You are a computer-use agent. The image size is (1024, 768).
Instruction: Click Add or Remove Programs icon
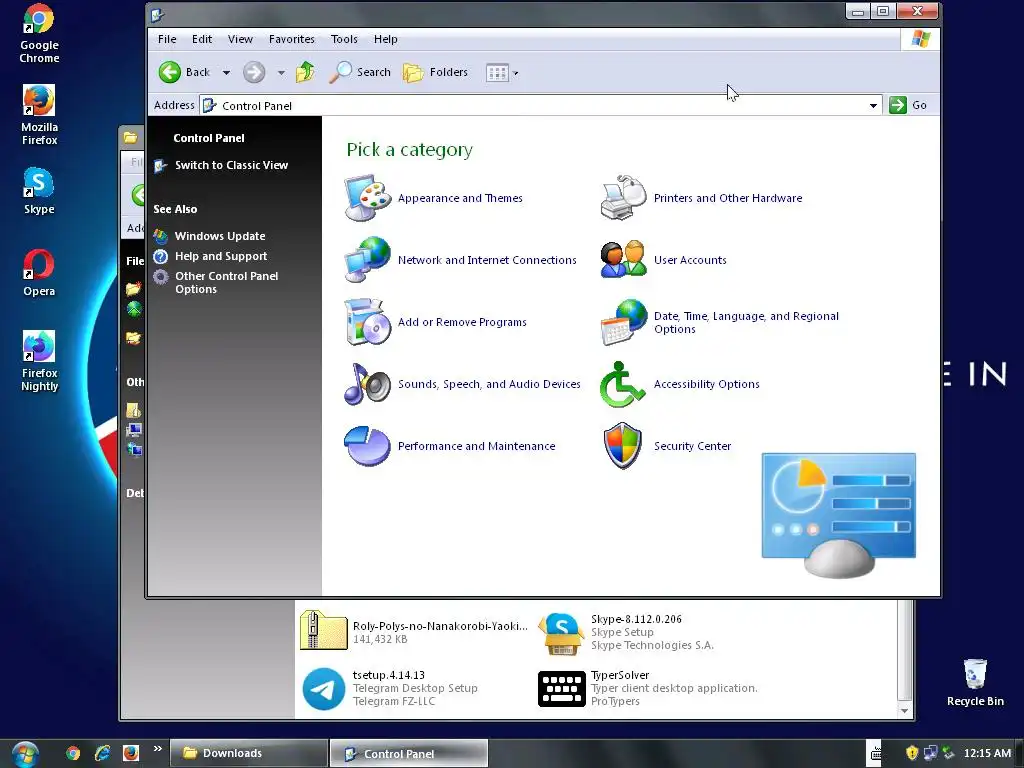coord(368,322)
